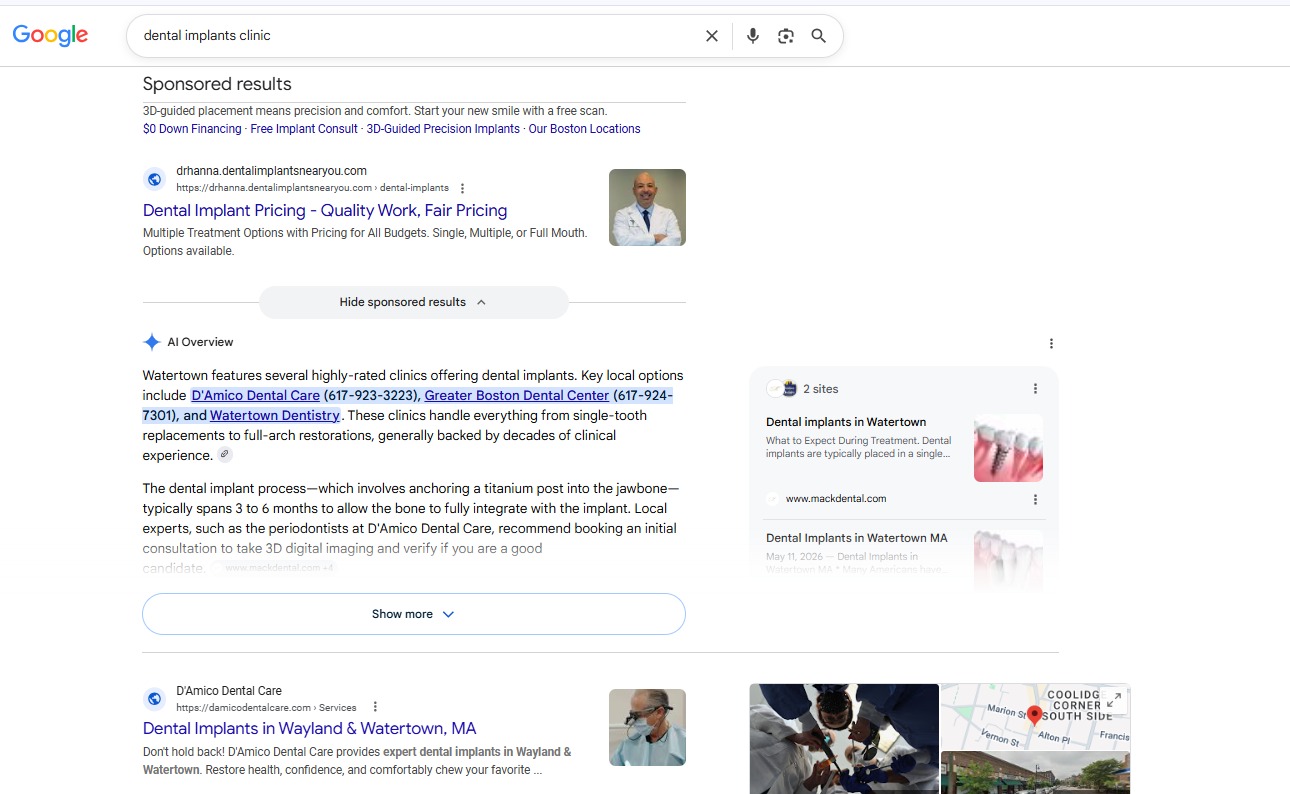Click the red map location pin
The height and width of the screenshot is (794, 1290).
click(1035, 715)
